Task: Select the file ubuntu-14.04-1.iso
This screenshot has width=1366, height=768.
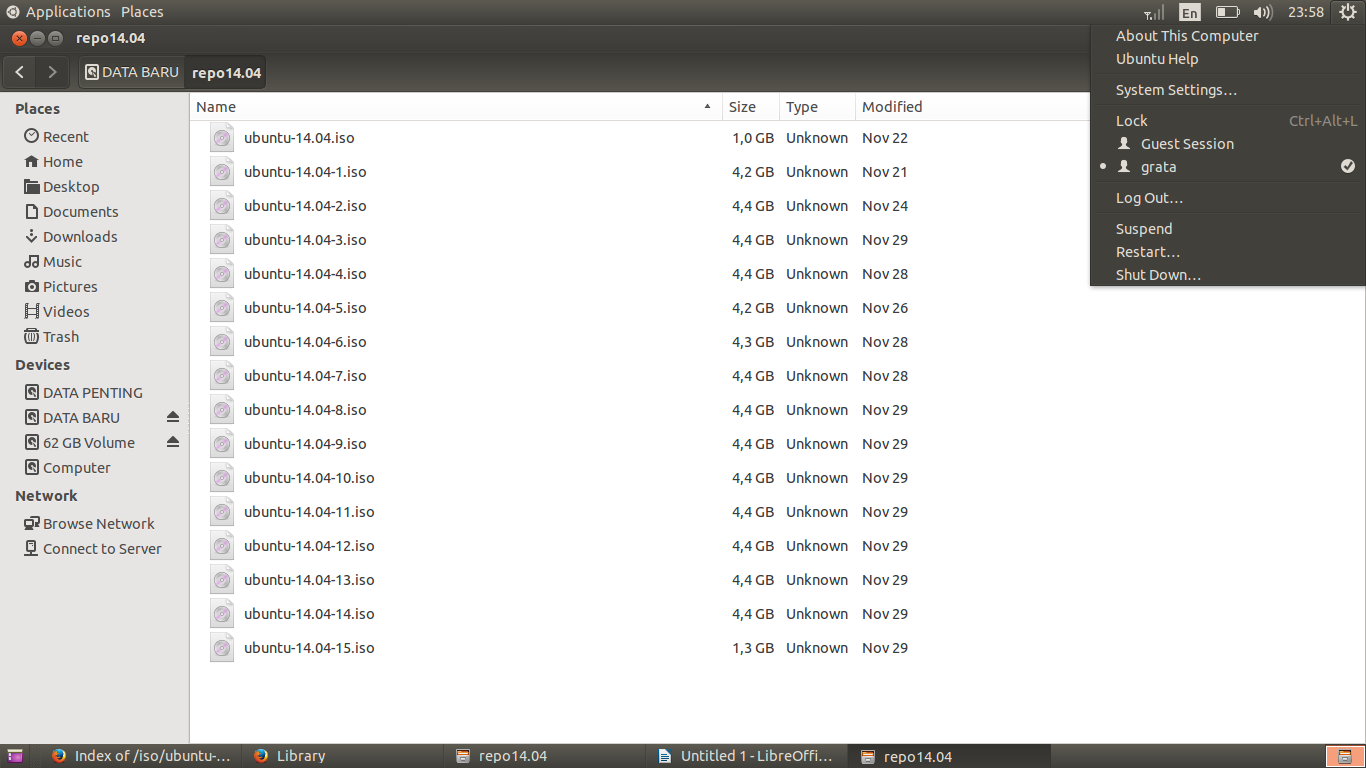Action: point(305,172)
